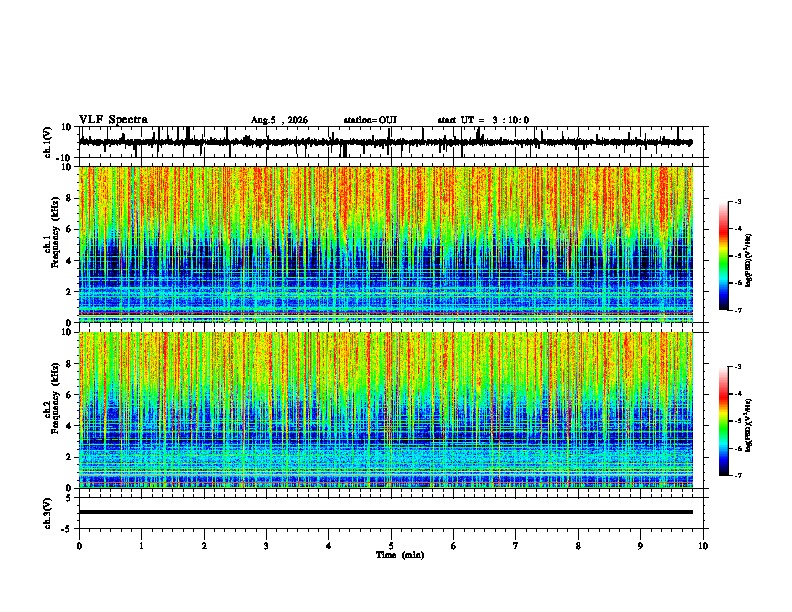Click the ch.1 colorbar log(PSD) unit label
The image size is (792, 612).
coord(749,261)
